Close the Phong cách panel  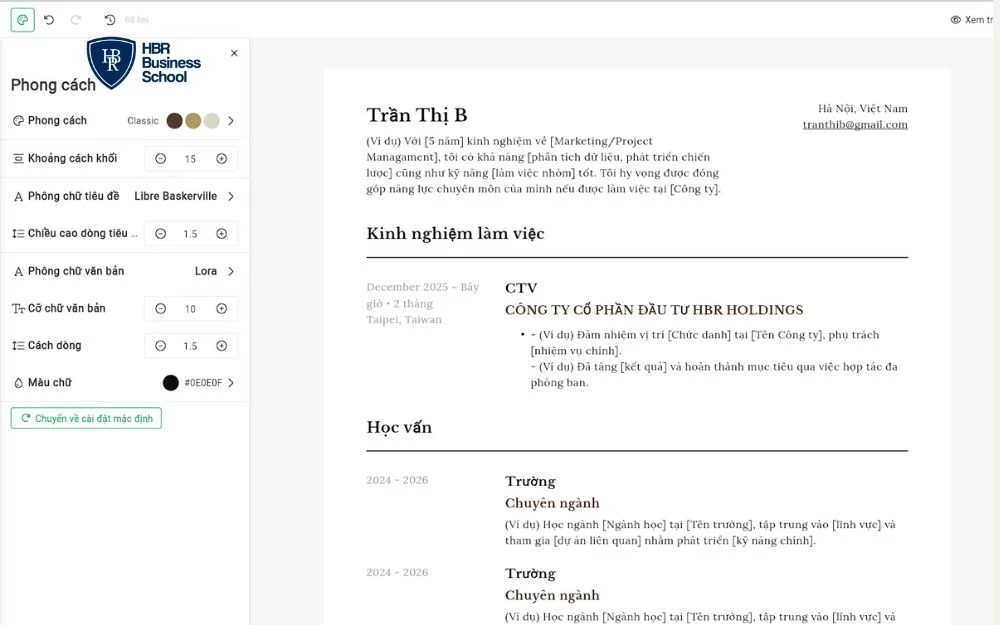click(x=234, y=53)
